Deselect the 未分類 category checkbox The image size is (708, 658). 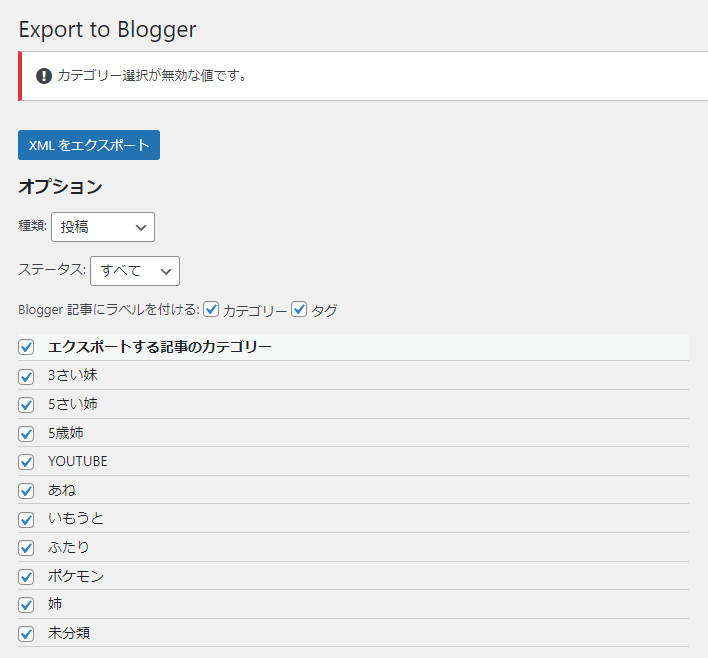(x=27, y=634)
